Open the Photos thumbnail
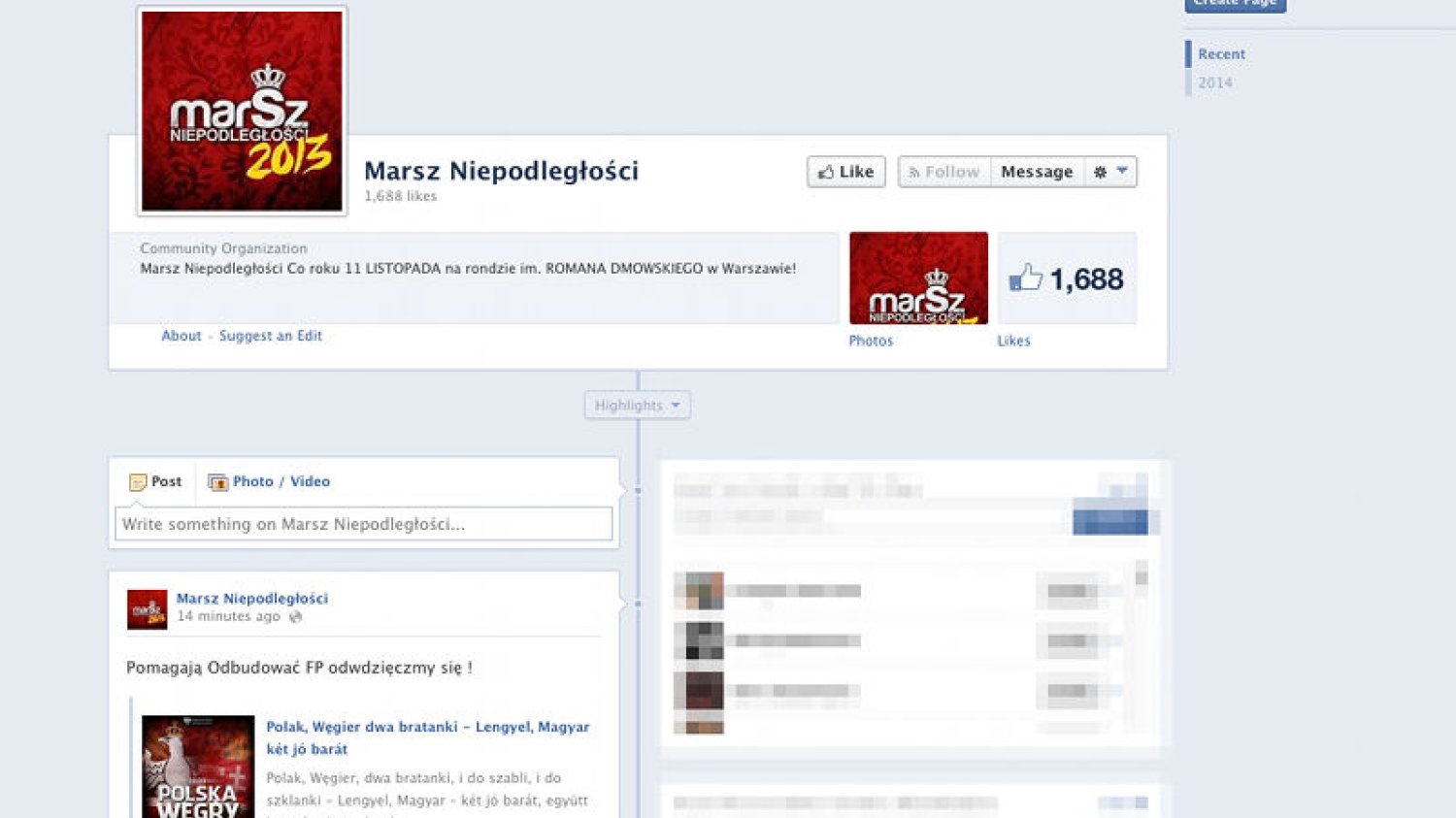This screenshot has height=818, width=1456. point(918,278)
